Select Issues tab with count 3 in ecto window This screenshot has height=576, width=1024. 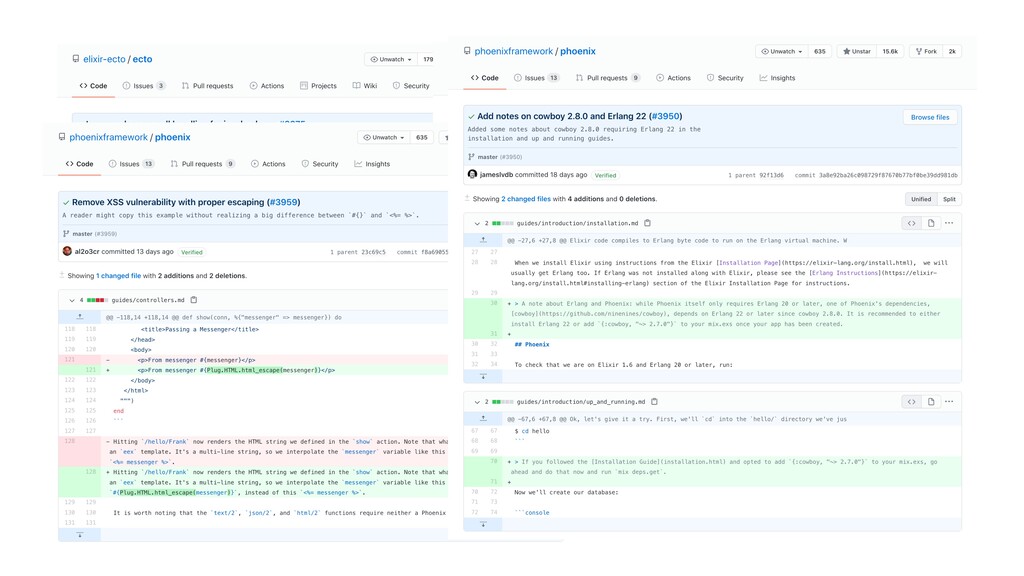coord(144,86)
